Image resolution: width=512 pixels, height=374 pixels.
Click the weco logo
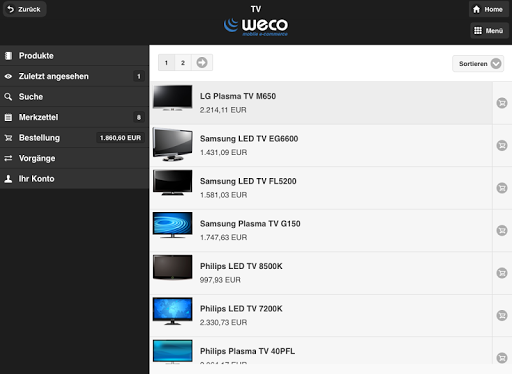pyautogui.click(x=256, y=26)
